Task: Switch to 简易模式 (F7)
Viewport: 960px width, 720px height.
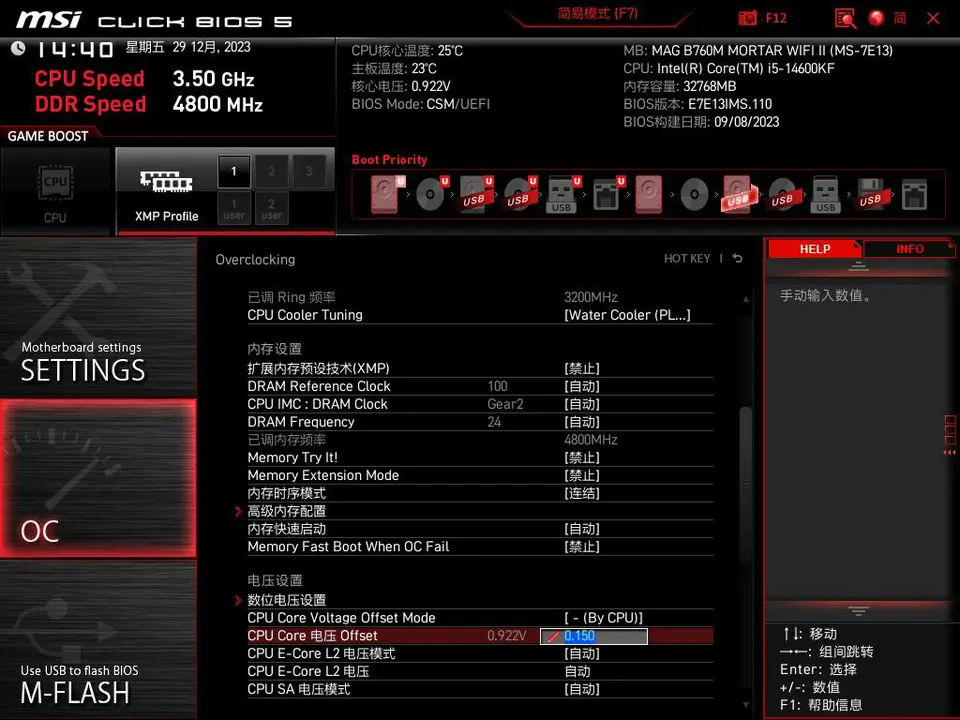Action: pos(598,13)
